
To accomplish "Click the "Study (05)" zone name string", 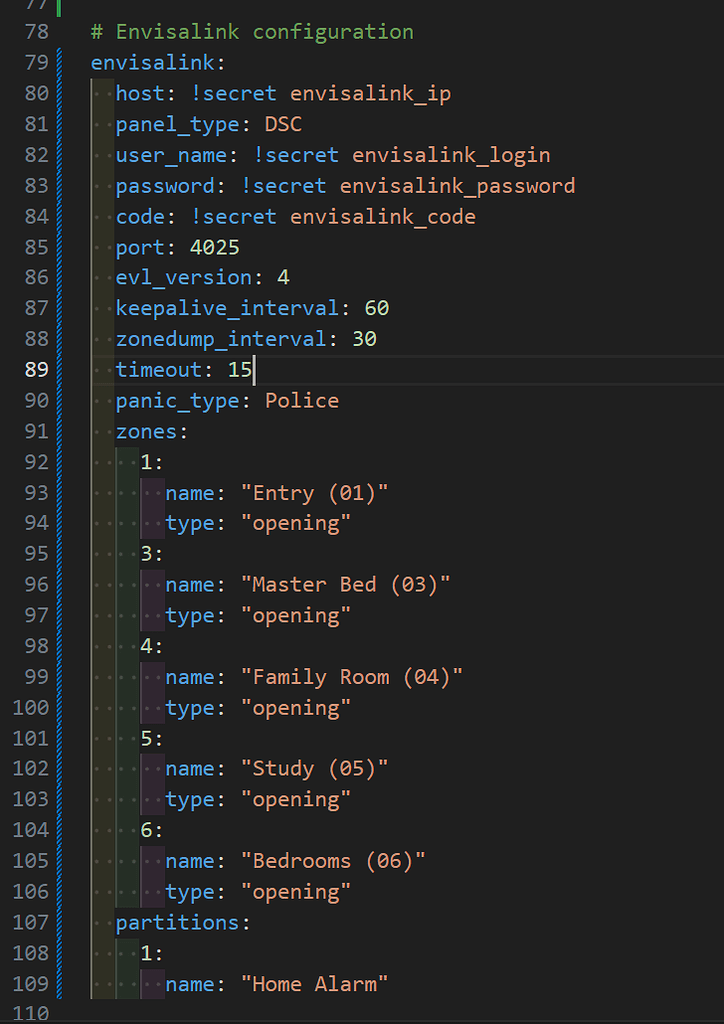I will pos(314,769).
